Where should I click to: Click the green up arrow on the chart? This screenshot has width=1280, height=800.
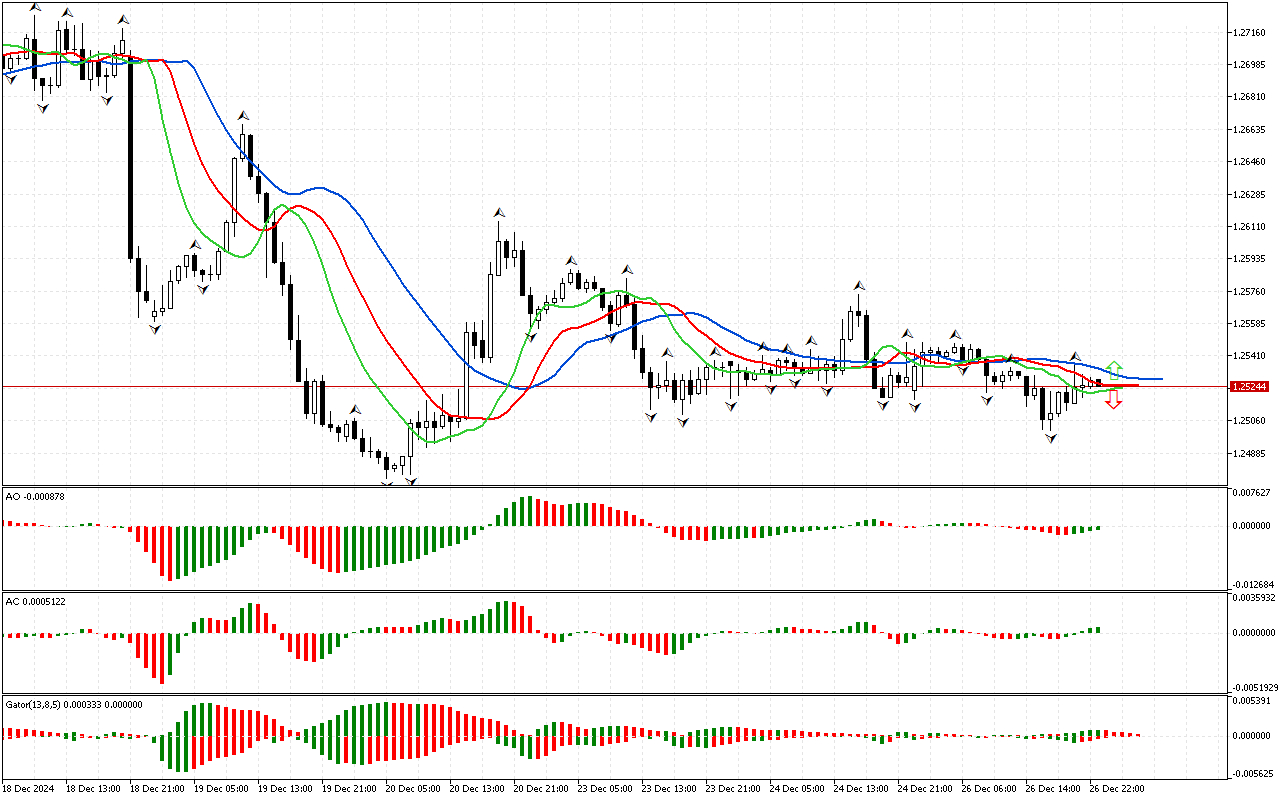coord(1115,369)
